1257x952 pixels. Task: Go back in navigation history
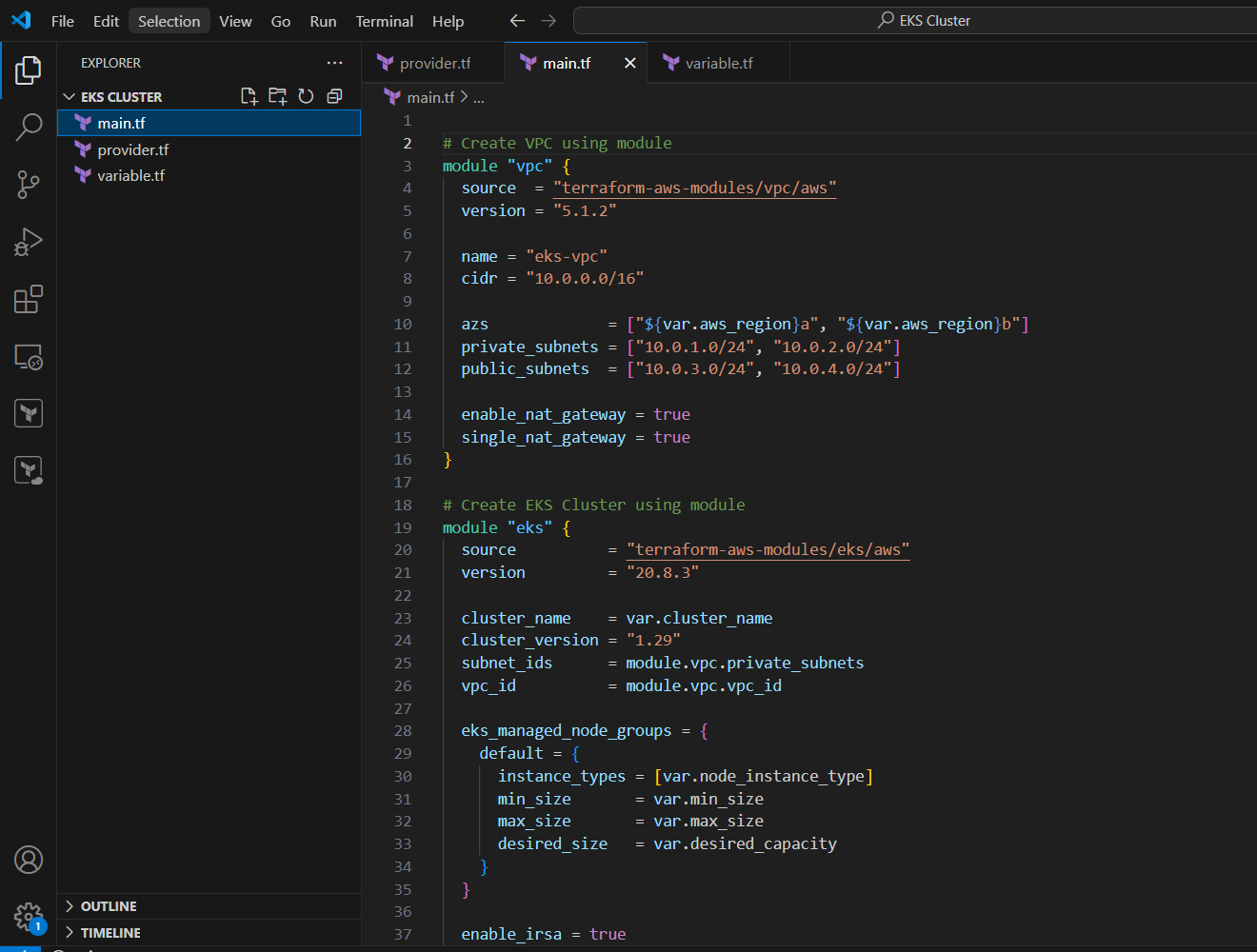pos(517,20)
